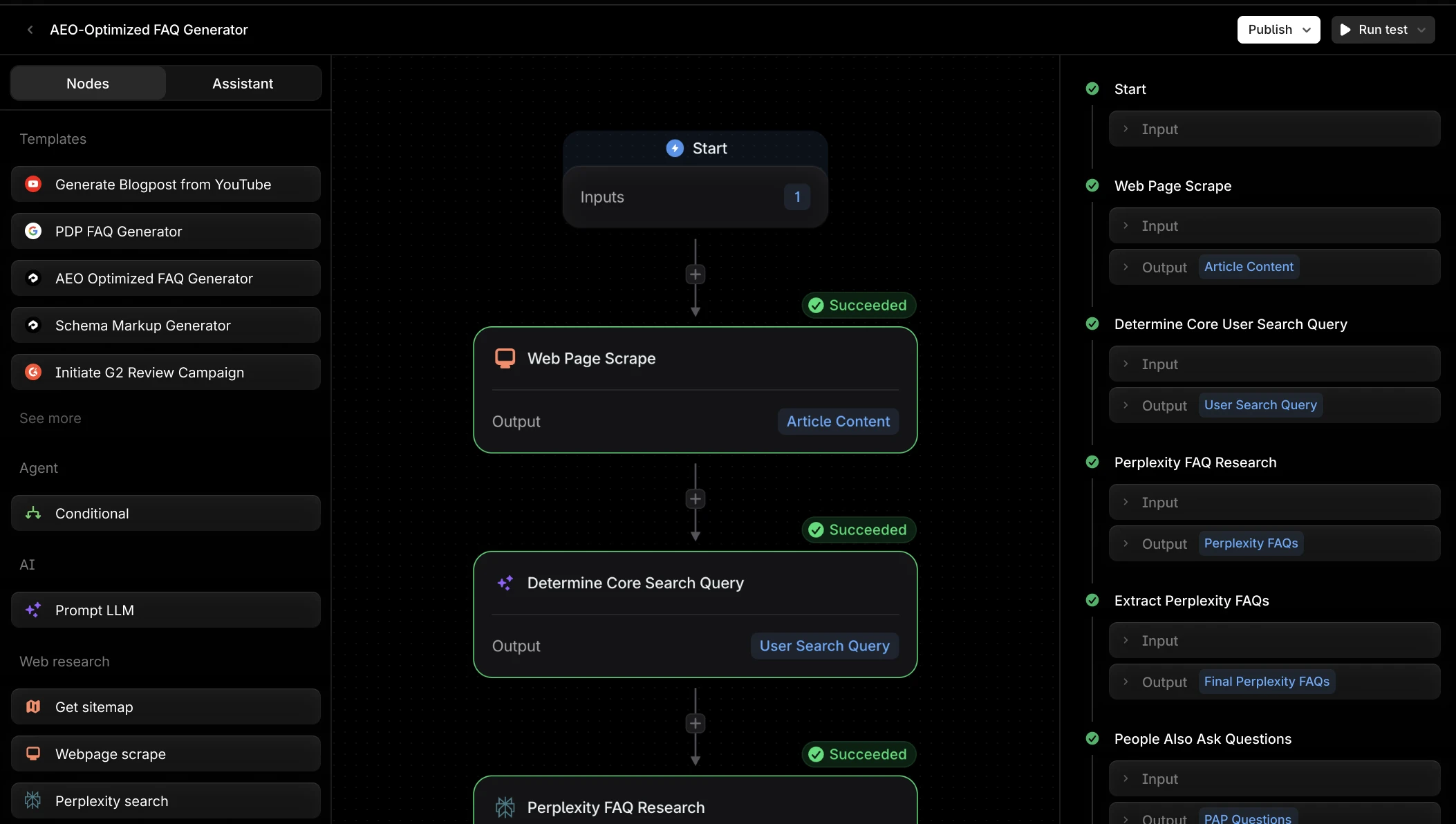The image size is (1456, 824).
Task: Click Perplexity icon in Perplexity FAQ Research node
Action: coord(505,807)
